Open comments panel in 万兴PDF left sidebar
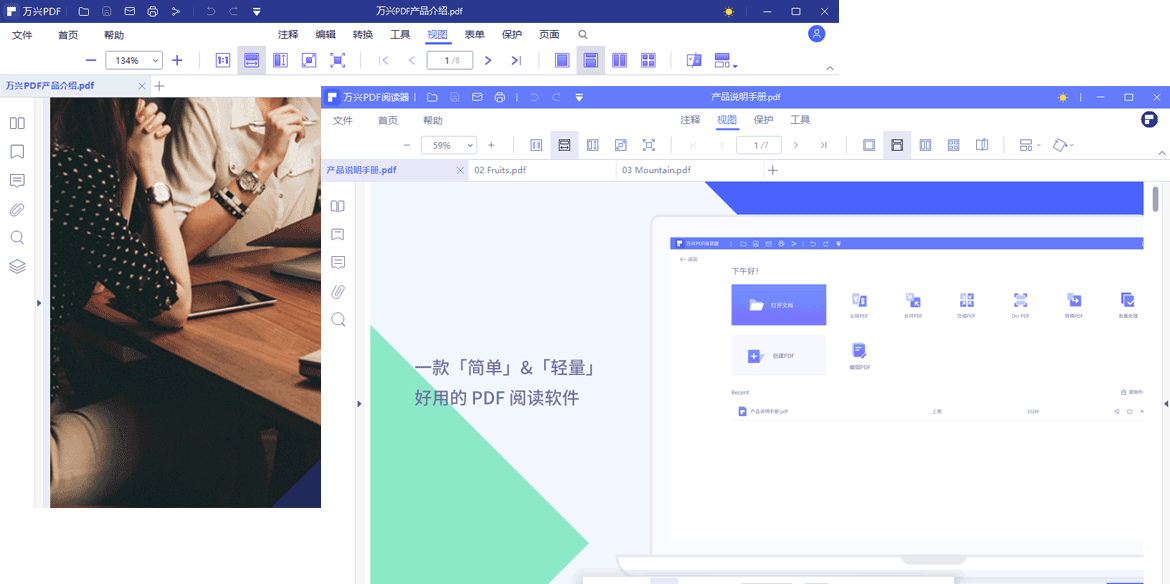The height and width of the screenshot is (584, 1170). tap(17, 180)
